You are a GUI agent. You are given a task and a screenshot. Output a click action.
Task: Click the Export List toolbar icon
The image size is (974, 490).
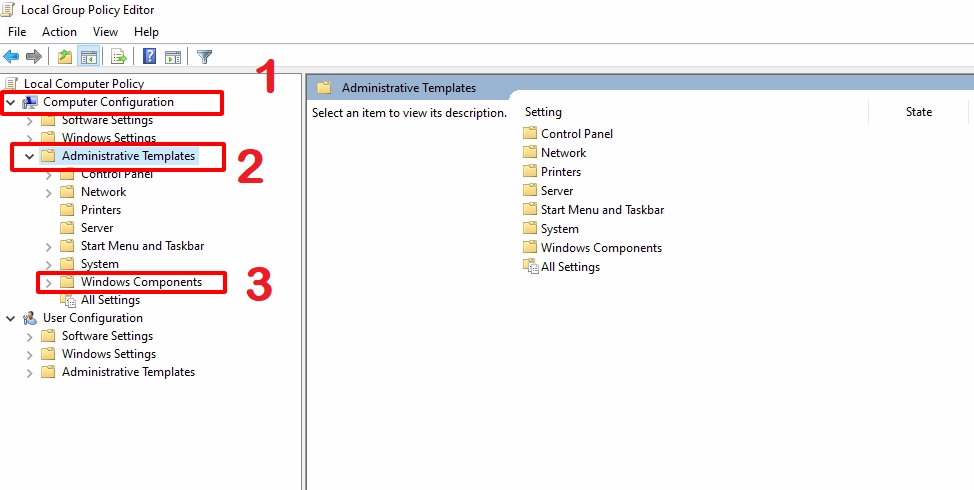click(x=119, y=57)
